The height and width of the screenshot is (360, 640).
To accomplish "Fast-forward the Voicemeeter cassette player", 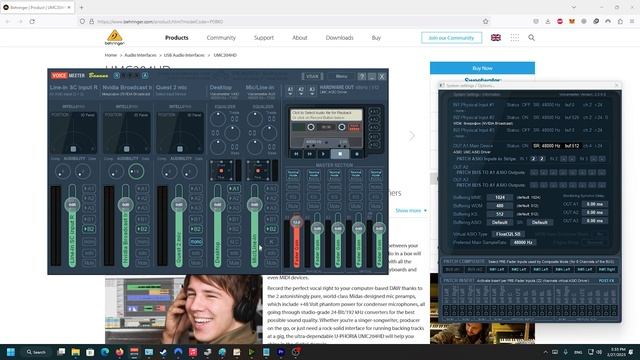I will (310, 154).
